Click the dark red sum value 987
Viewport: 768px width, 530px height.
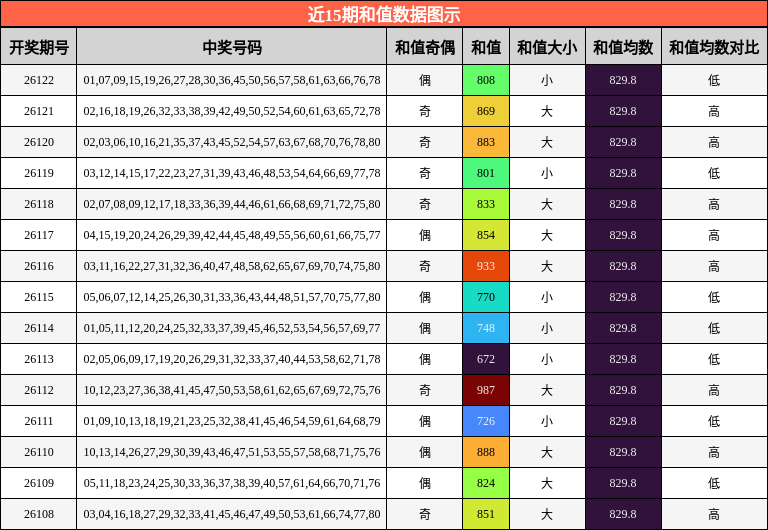[x=486, y=390]
